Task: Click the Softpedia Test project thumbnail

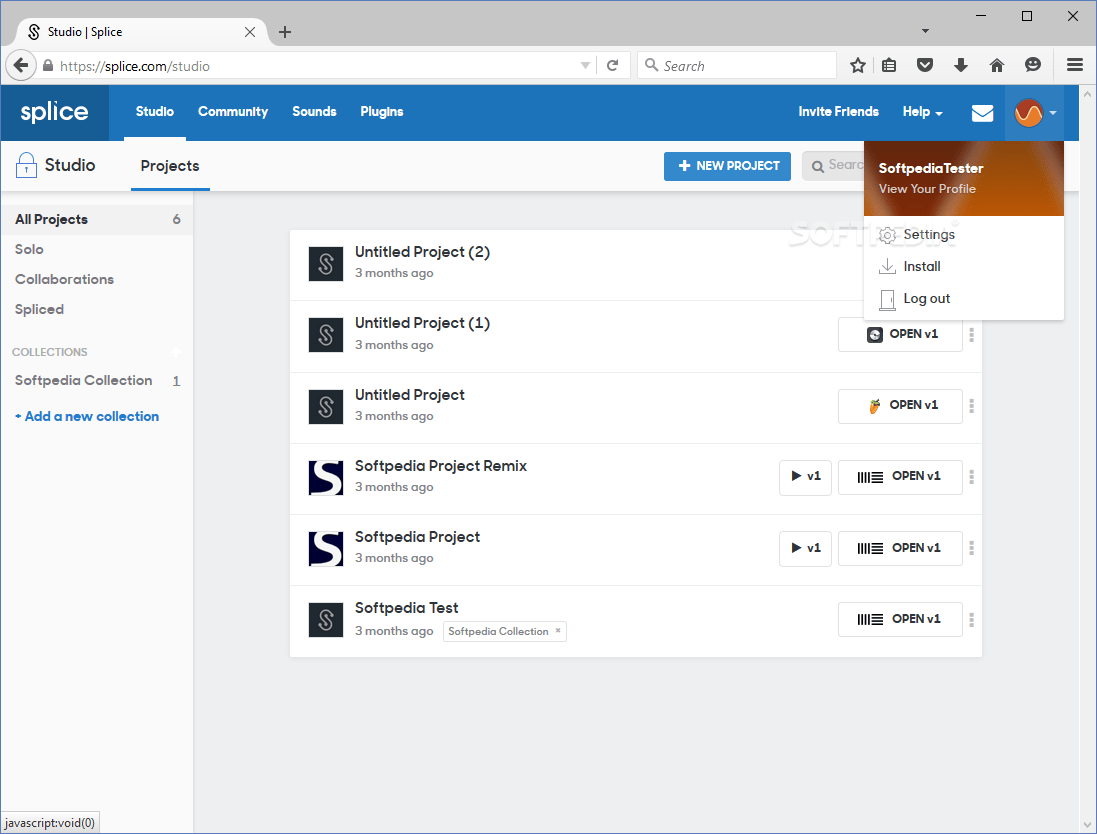Action: [x=325, y=619]
